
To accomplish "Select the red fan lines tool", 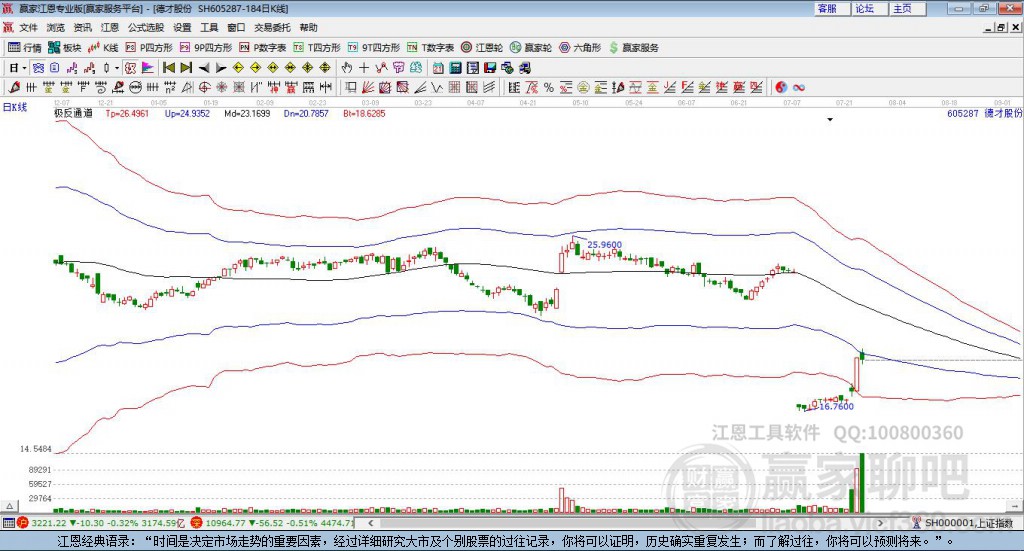I will point(368,87).
